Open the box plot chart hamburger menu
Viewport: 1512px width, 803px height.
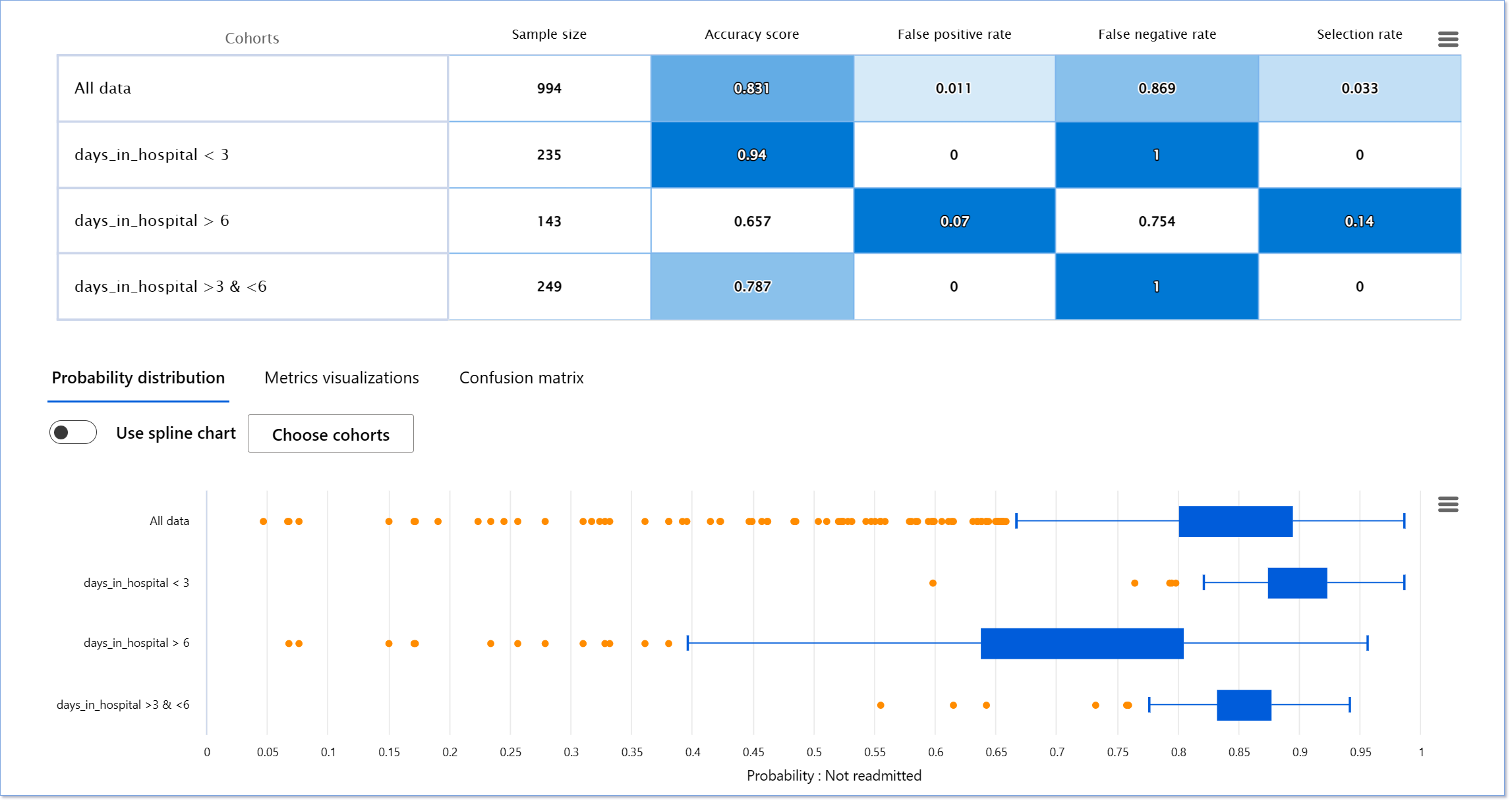tap(1447, 505)
